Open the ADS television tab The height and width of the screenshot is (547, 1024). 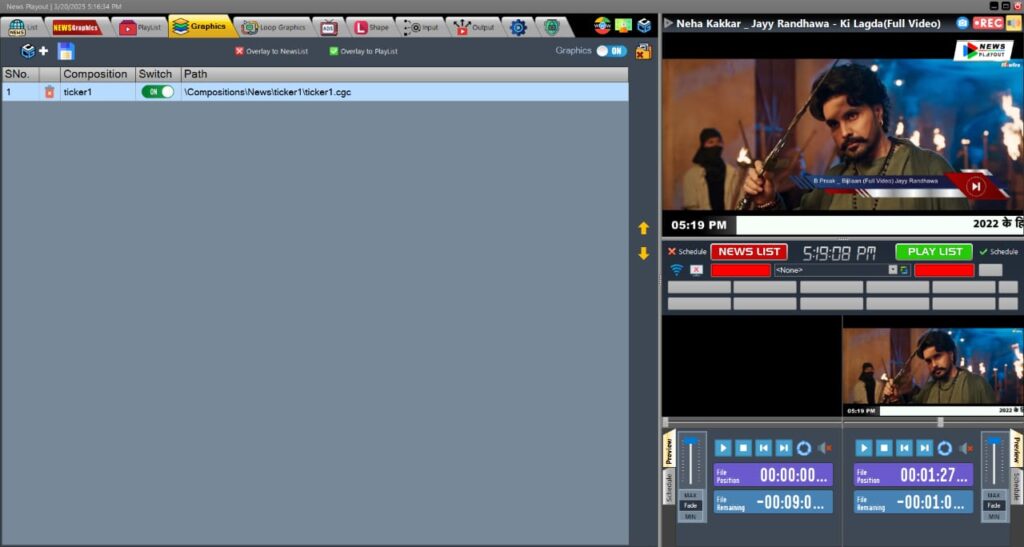pos(328,27)
